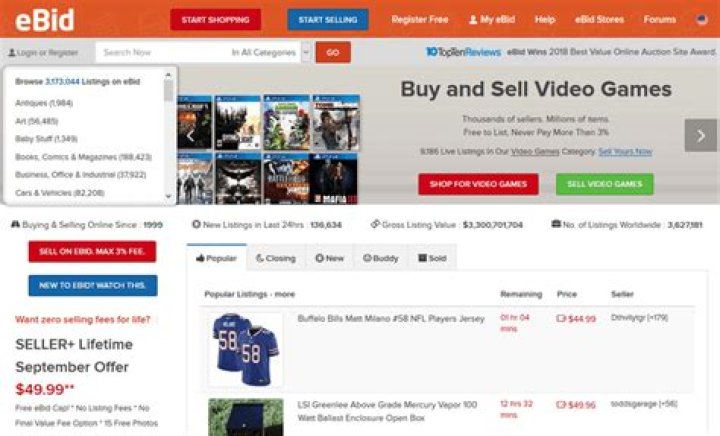This screenshot has height=436, width=720.
Task: Click the GO search button
Action: coord(333,52)
